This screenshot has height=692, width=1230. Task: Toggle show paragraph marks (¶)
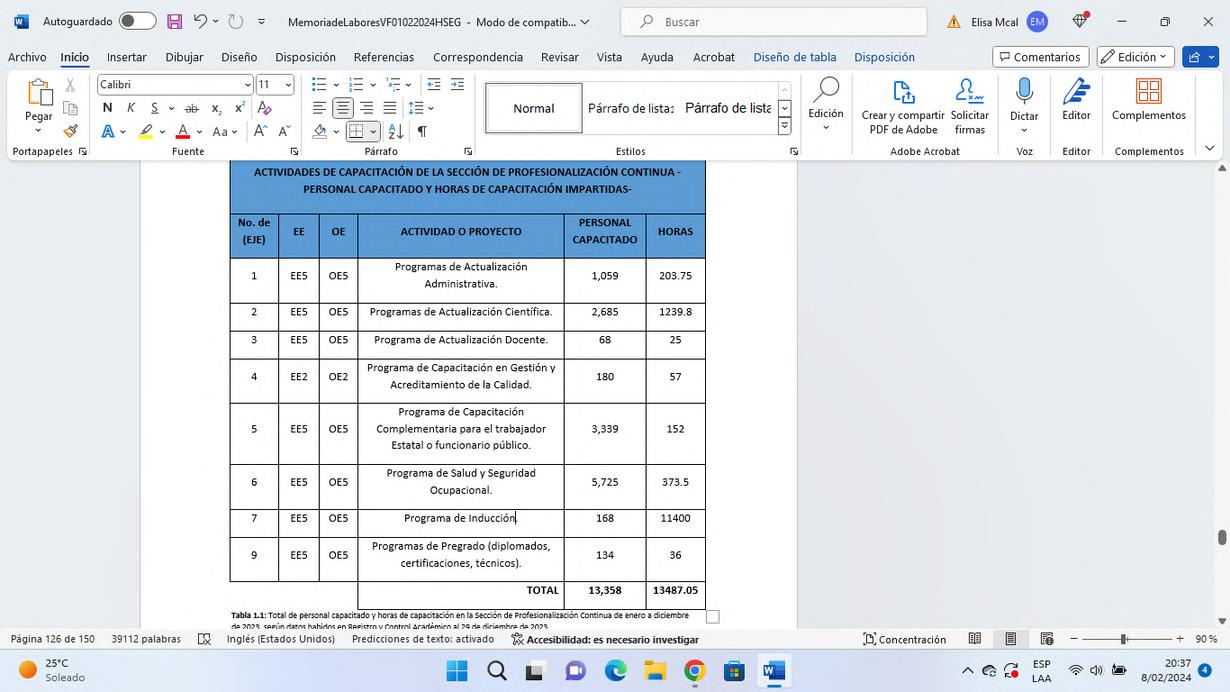click(422, 131)
